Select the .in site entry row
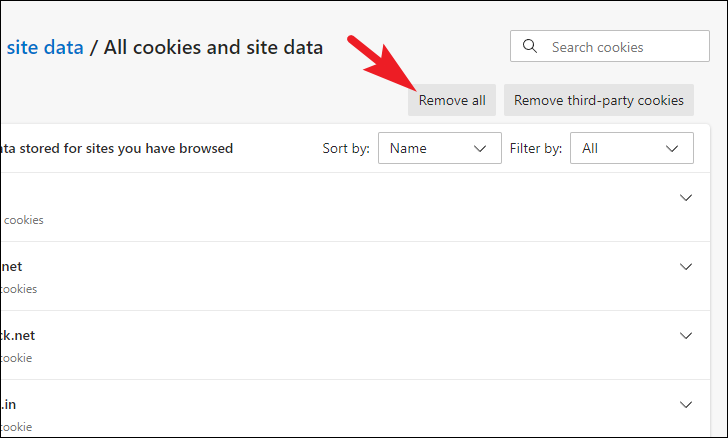 tap(355, 409)
